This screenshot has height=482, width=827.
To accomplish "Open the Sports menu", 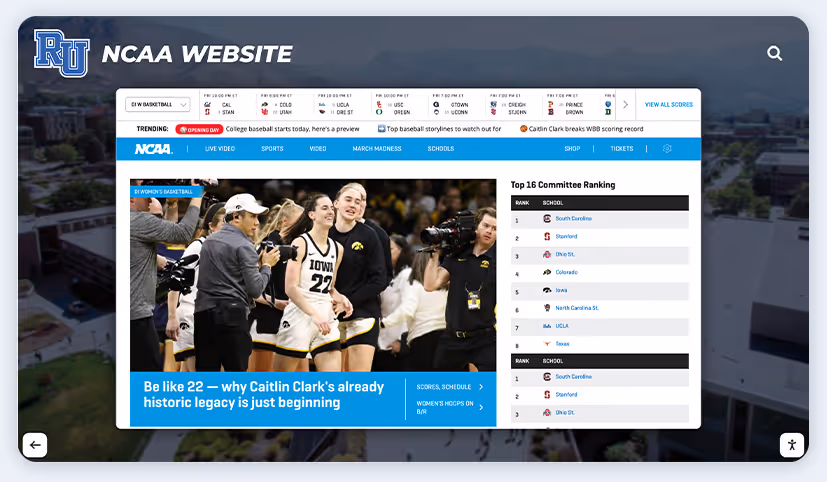I will [x=272, y=149].
